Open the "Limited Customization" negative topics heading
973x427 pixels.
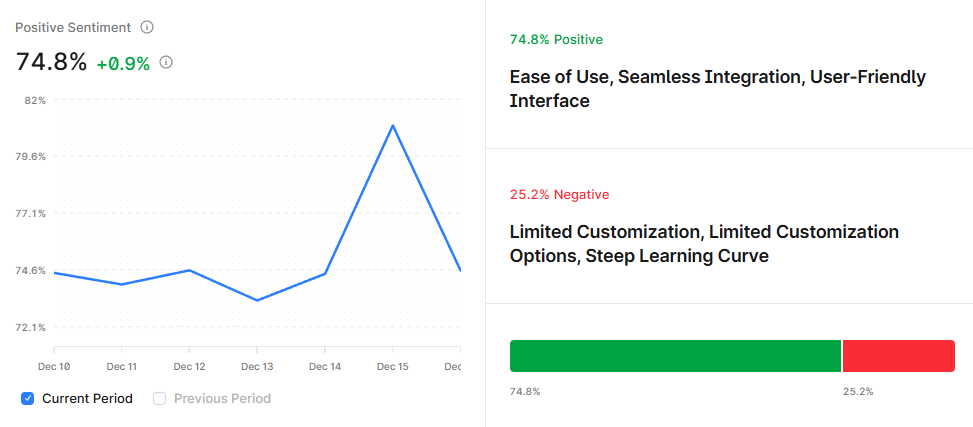tap(703, 244)
